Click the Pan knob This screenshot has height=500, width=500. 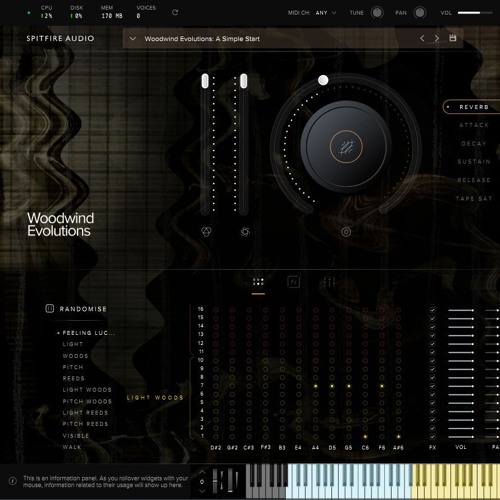pos(420,13)
